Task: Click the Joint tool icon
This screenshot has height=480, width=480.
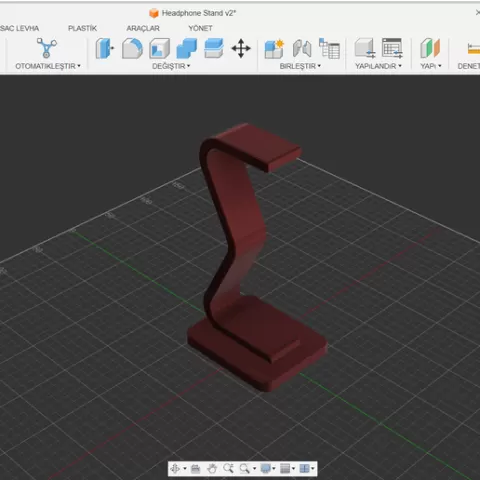Action: point(302,49)
